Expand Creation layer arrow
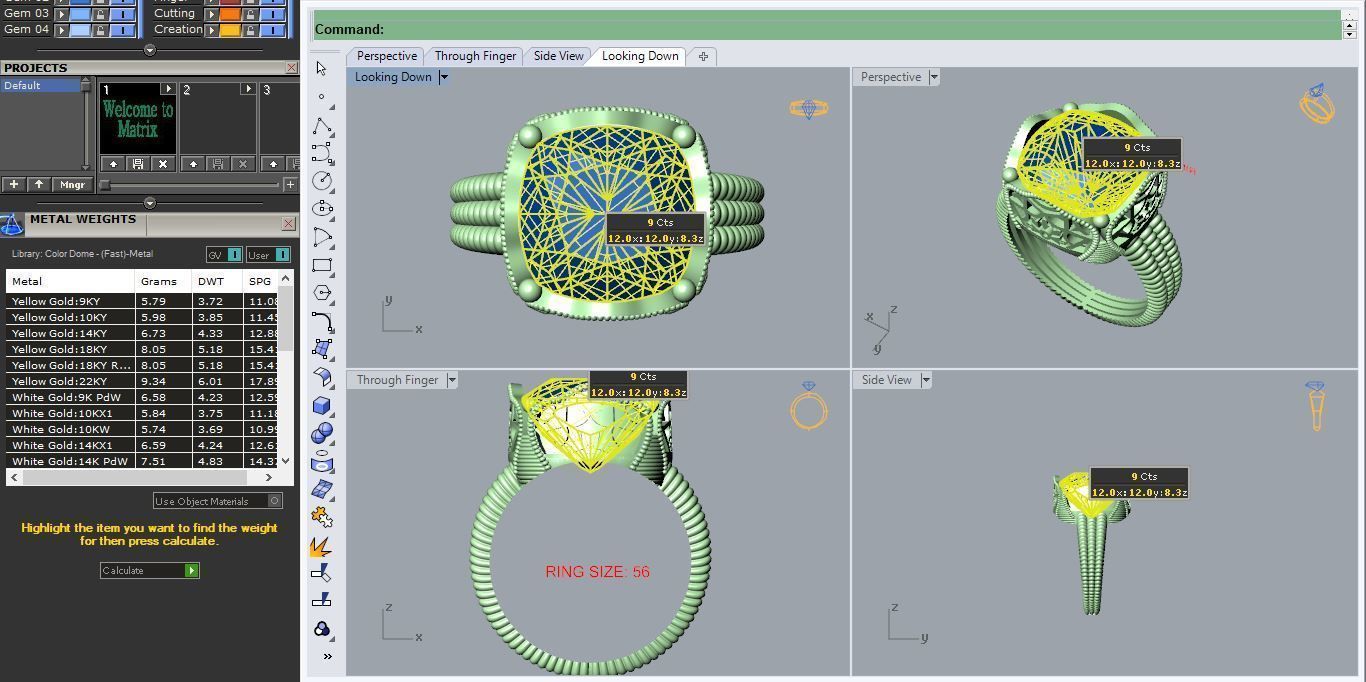Screen dimensions: 1366x682 211,30
